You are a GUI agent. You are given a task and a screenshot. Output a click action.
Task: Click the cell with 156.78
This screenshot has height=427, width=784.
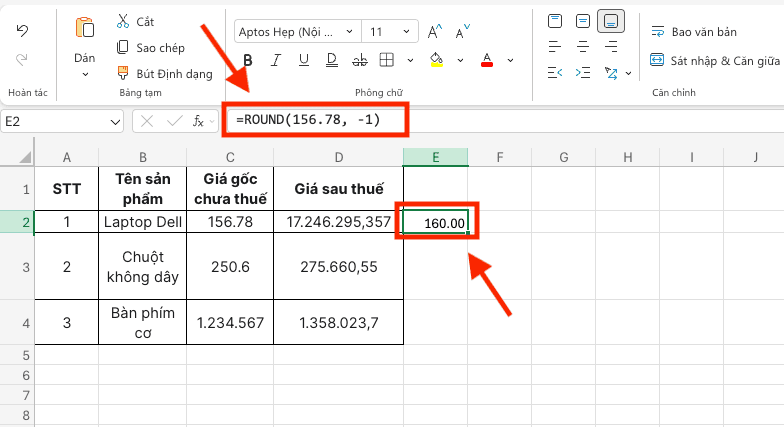pyautogui.click(x=230, y=222)
